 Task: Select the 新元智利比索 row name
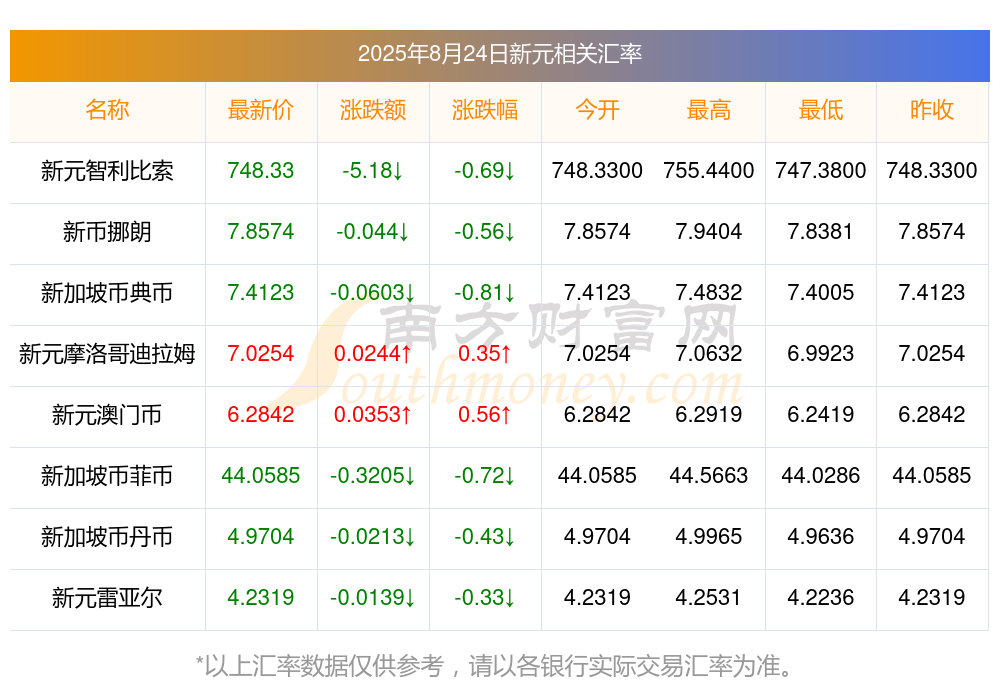tap(107, 171)
